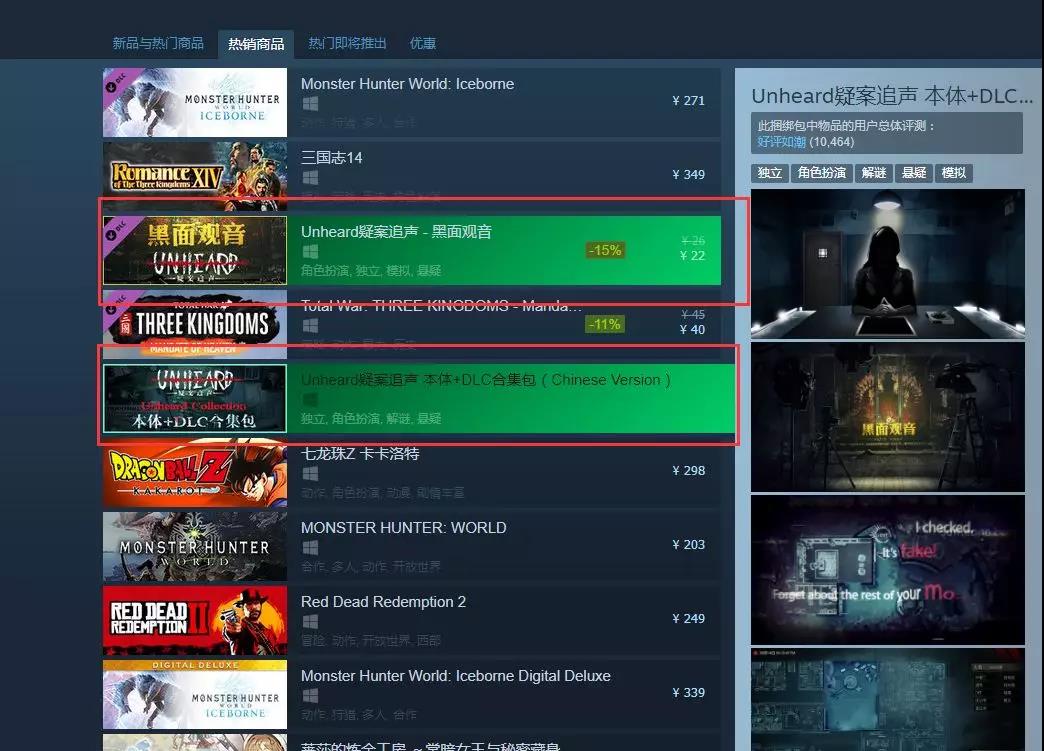
Task: Open Unheard疑案追声 - 黑面观音 title
Action: (396, 232)
